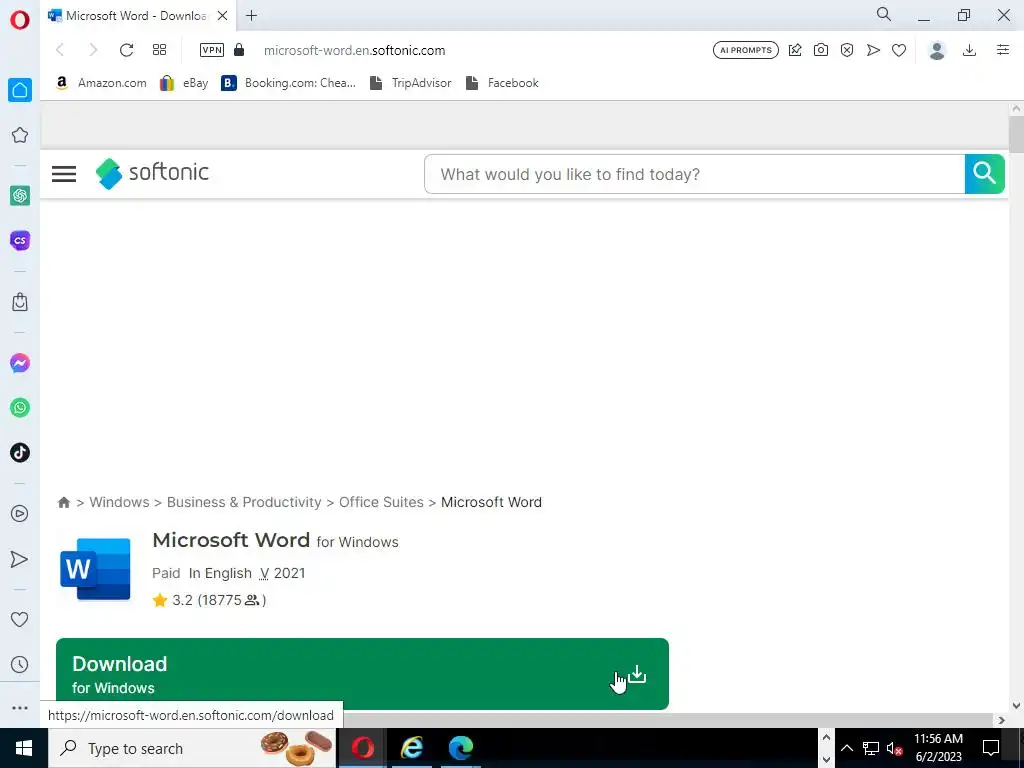Open the Windows Start menu

pyautogui.click(x=24, y=748)
